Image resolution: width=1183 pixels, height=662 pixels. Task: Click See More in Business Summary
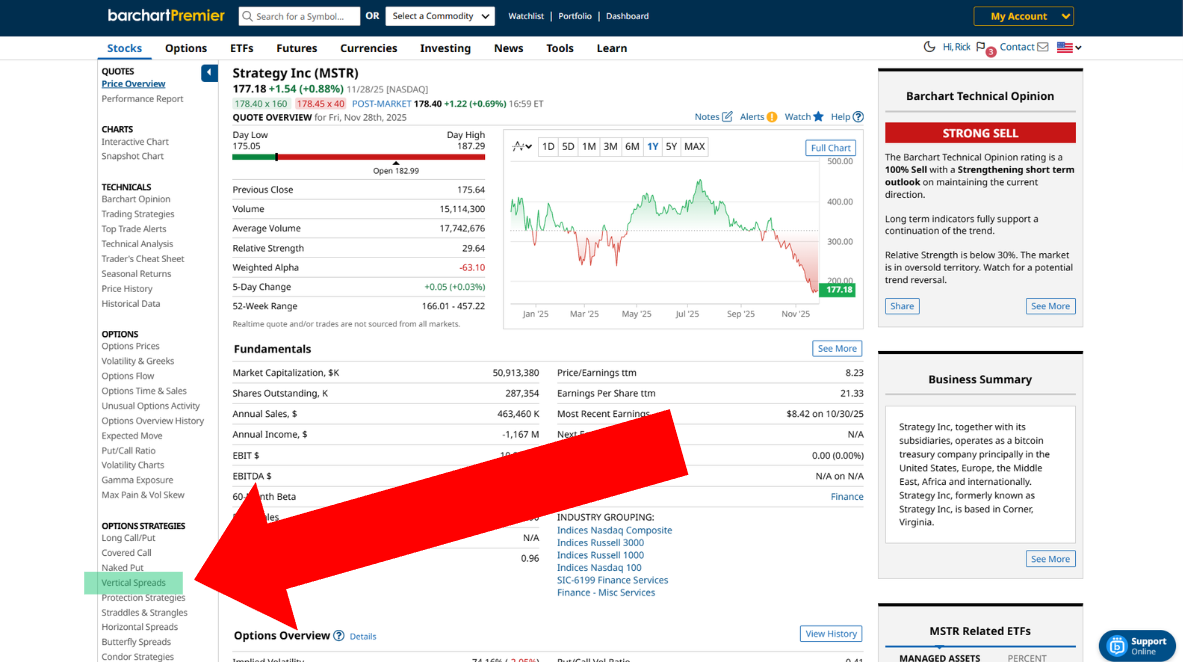tap(1050, 559)
